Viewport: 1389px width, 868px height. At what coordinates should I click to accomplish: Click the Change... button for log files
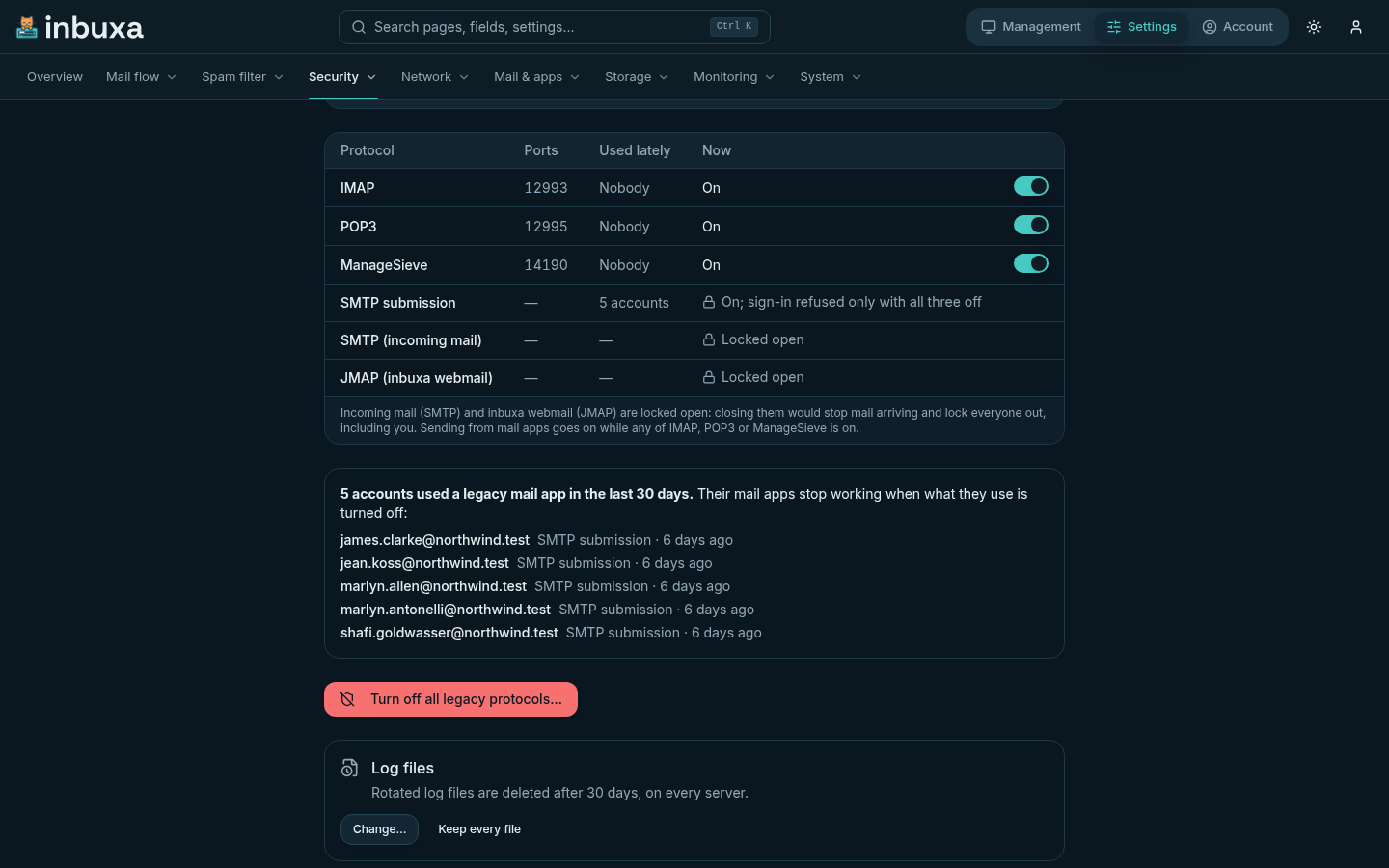coord(379,829)
